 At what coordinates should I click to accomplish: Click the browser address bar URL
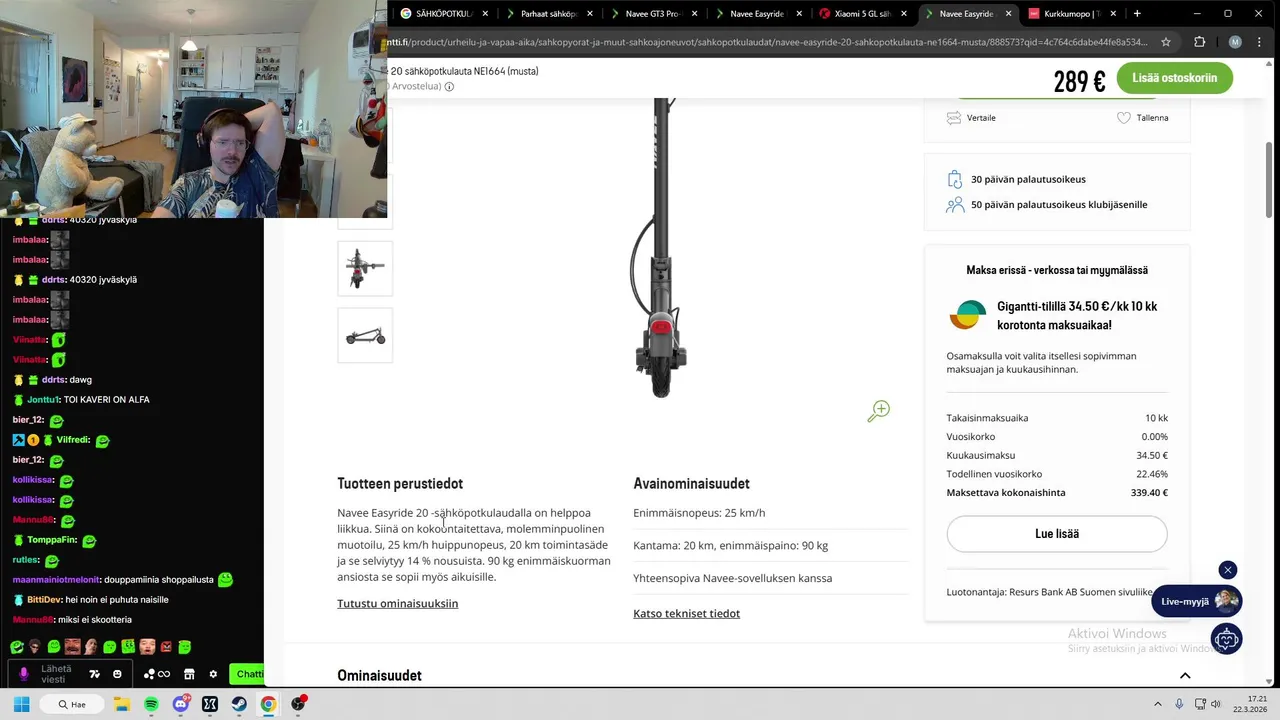[x=768, y=42]
